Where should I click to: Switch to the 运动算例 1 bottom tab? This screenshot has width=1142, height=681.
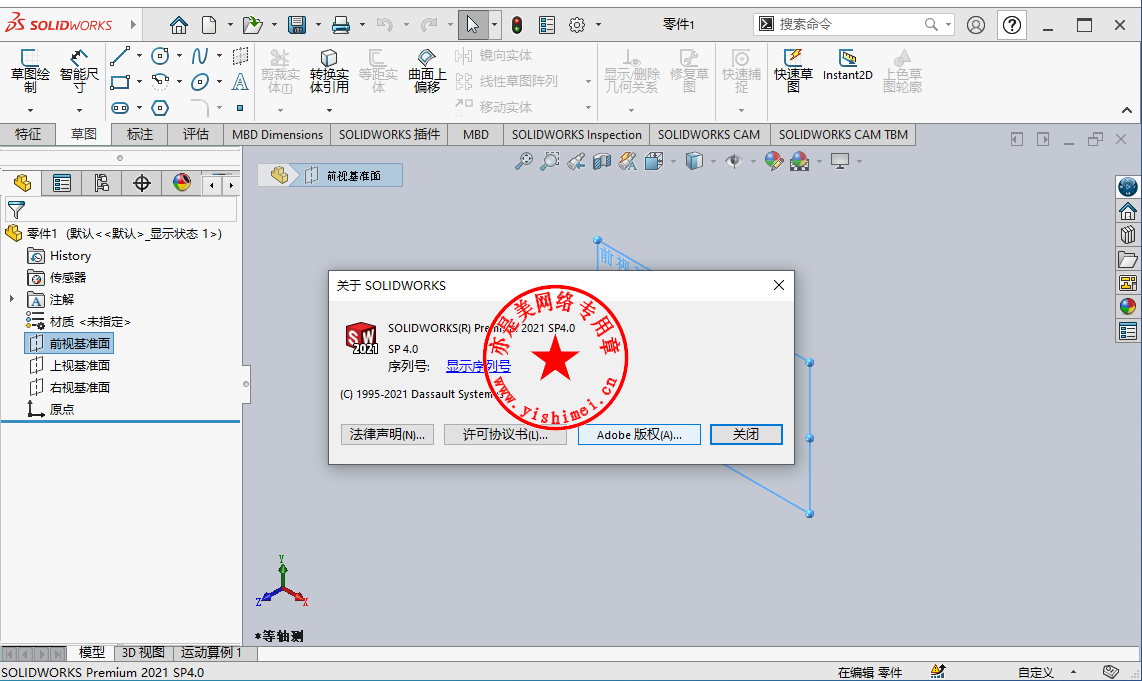click(x=210, y=653)
